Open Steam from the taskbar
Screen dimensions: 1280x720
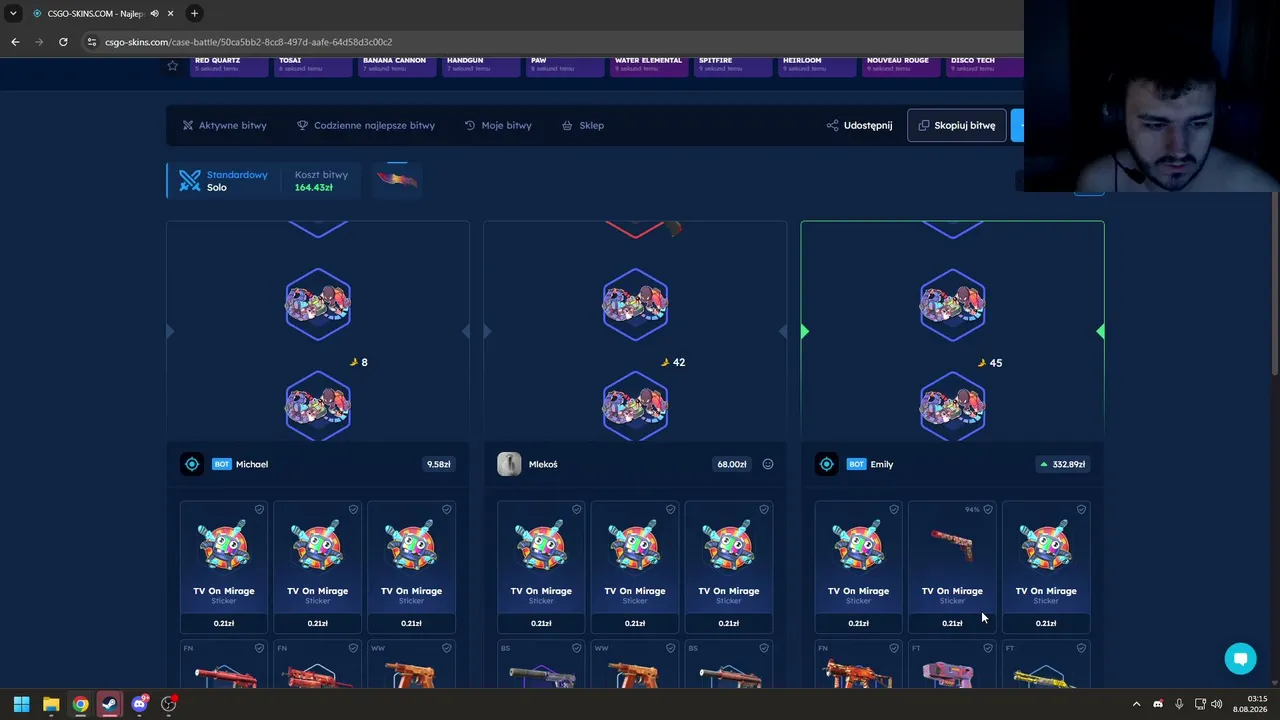coord(109,704)
